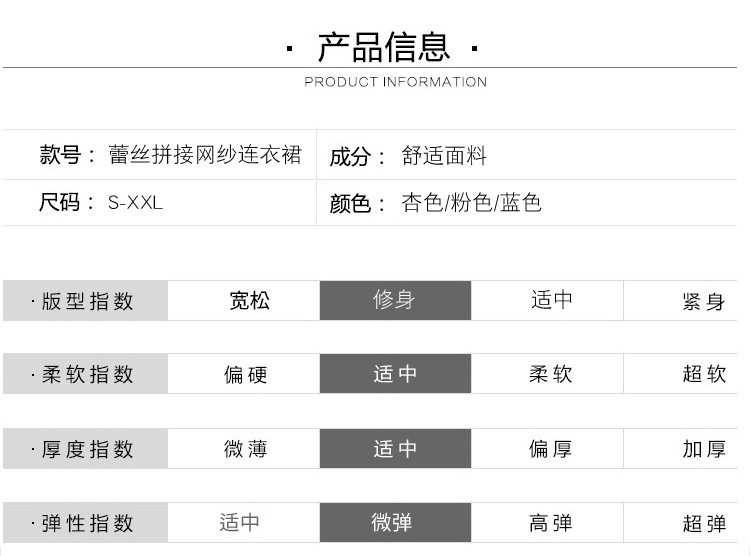Pick 超软 softness option

[x=703, y=375]
